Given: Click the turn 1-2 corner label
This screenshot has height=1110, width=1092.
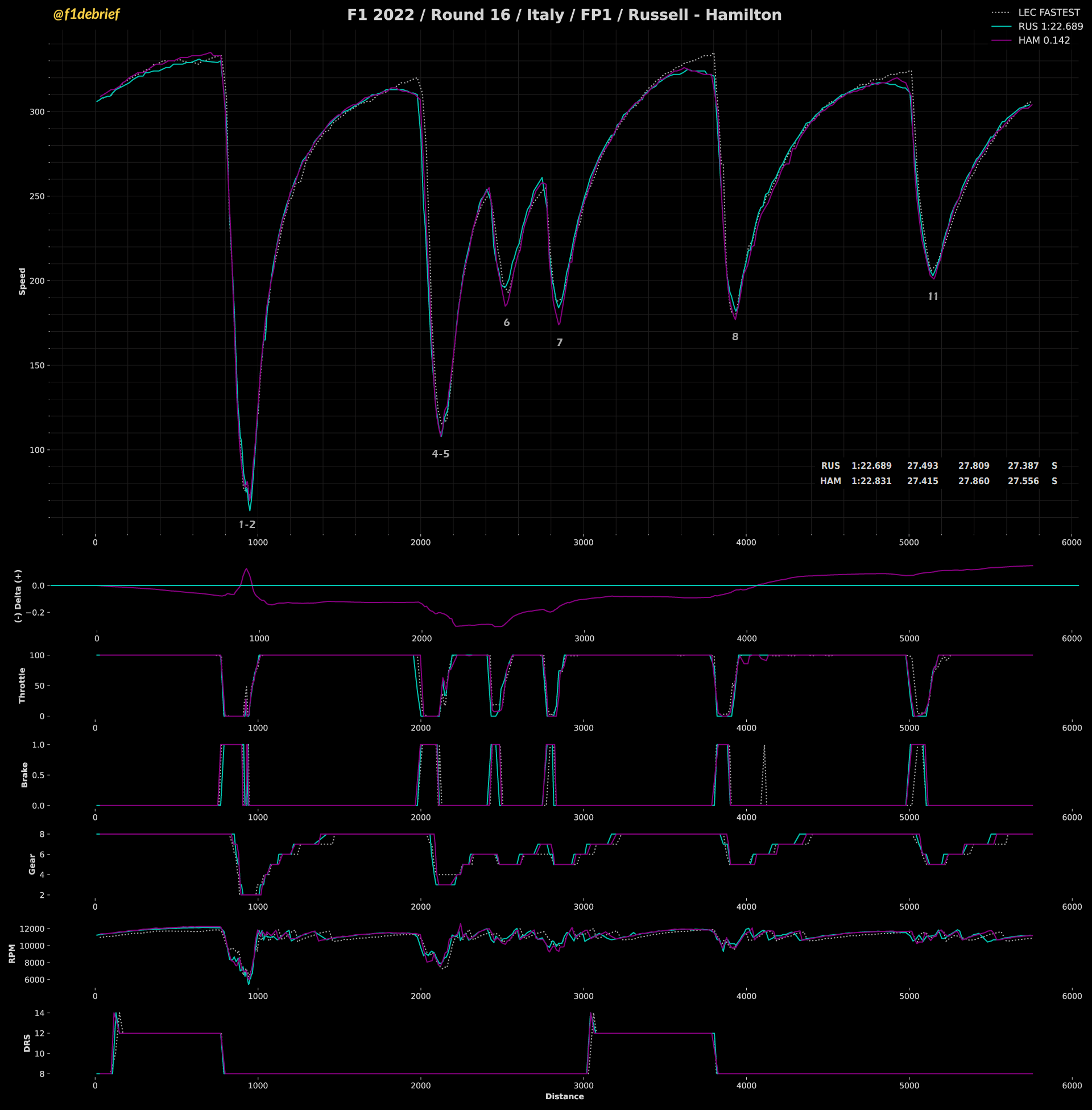Looking at the screenshot, I should point(247,525).
